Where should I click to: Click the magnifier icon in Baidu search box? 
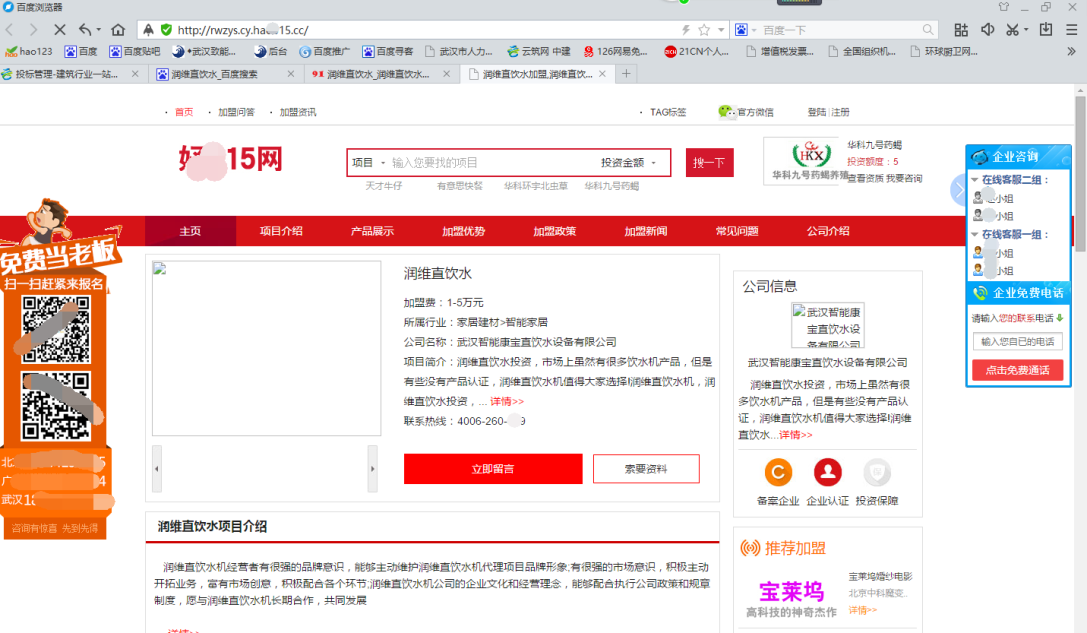(x=928, y=30)
